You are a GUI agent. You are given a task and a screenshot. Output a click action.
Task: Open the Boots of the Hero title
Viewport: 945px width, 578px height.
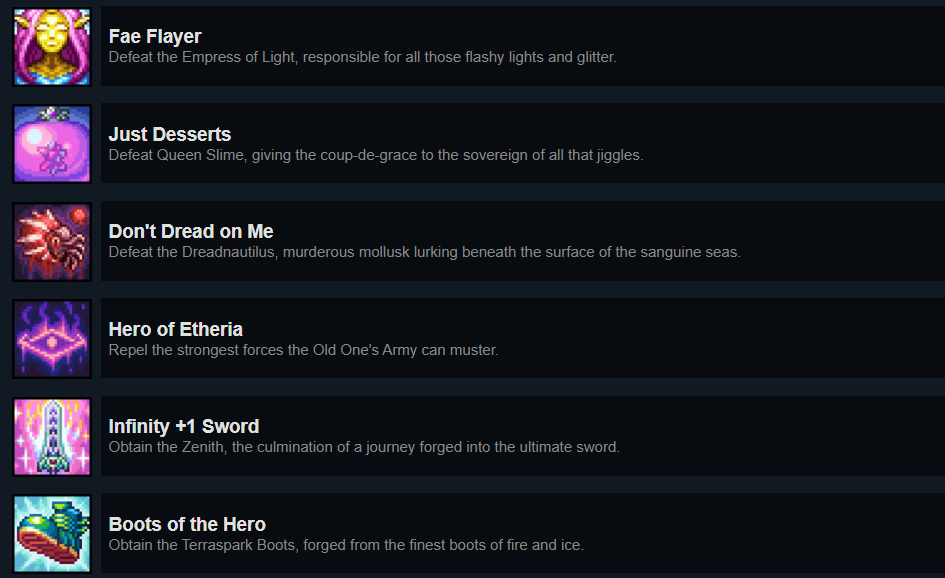point(187,524)
